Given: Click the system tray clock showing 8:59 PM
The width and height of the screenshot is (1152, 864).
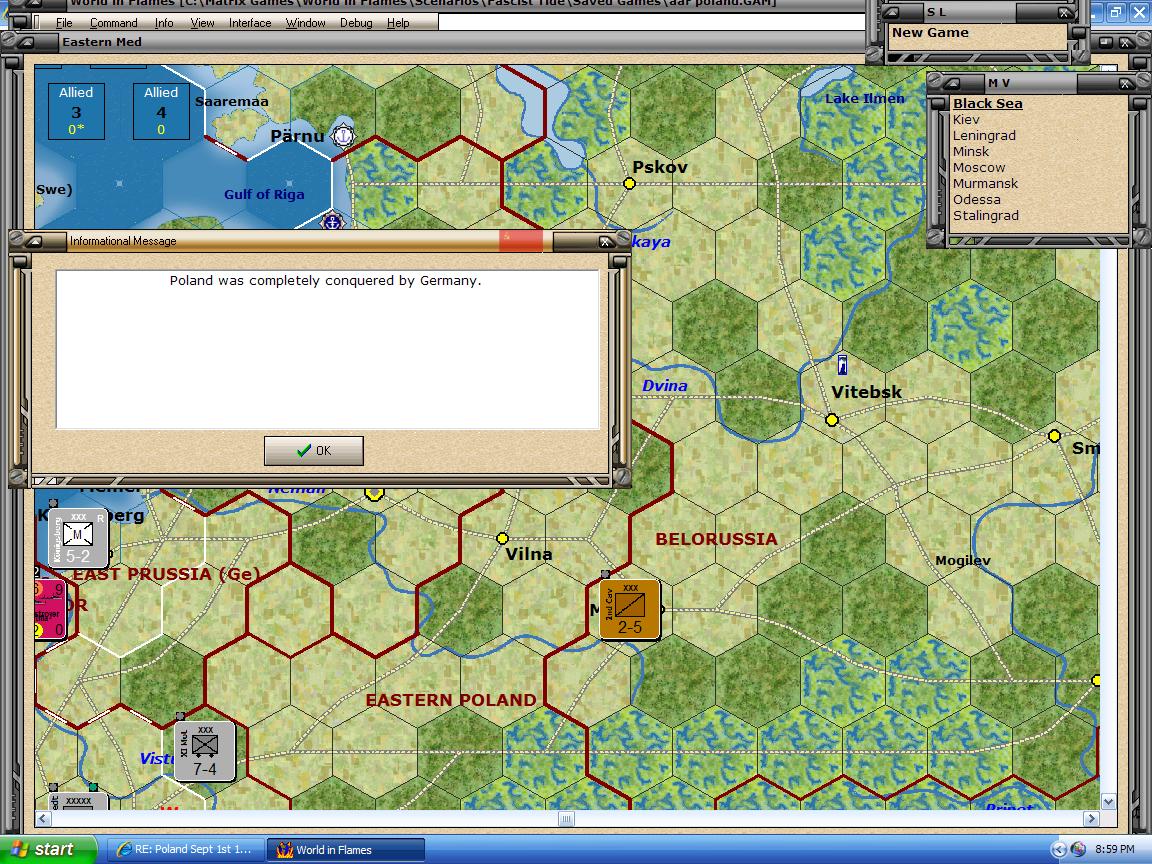Looking at the screenshot, I should (x=1115, y=849).
